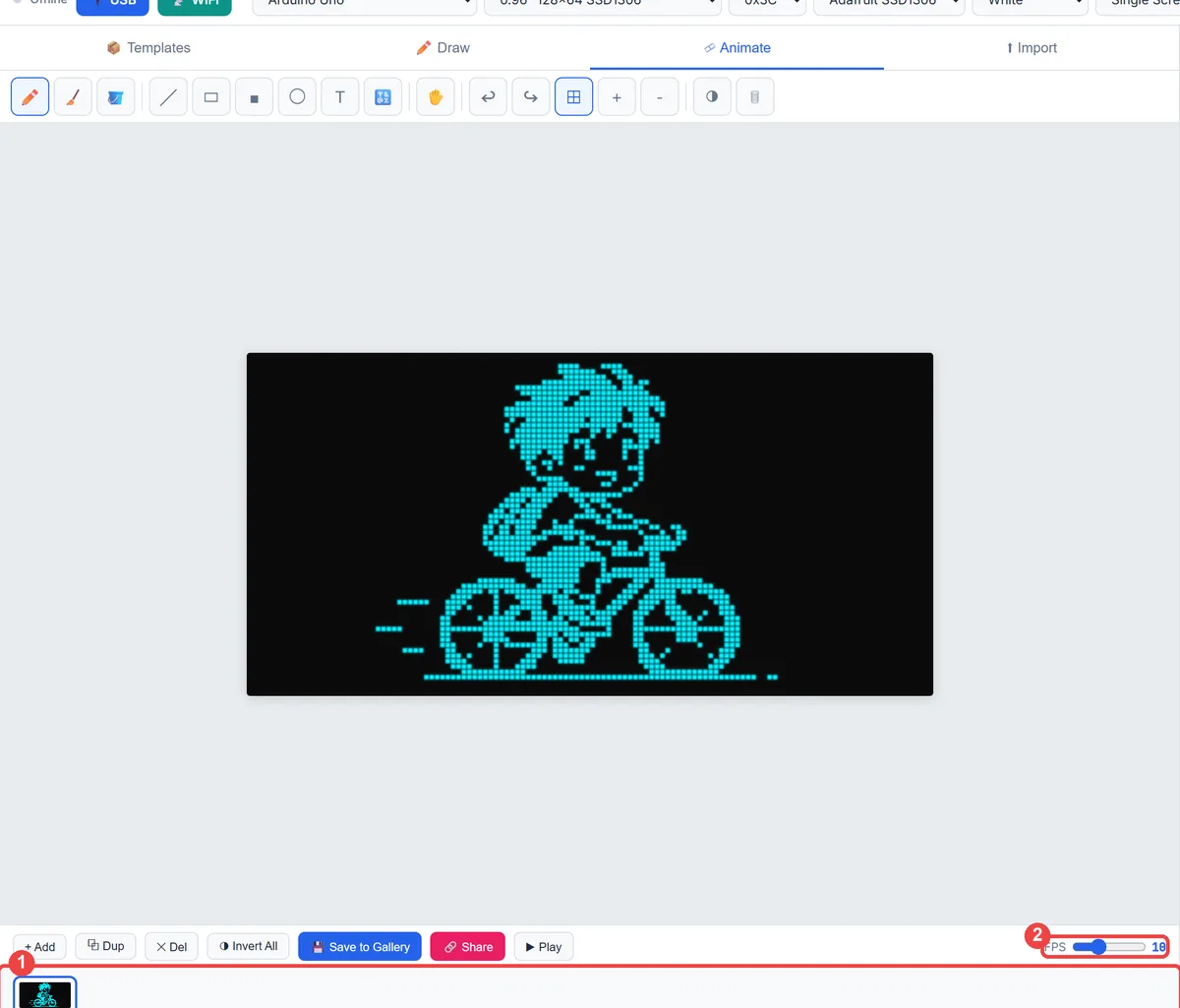Add a new animation frame
This screenshot has width=1180, height=1008.
(40, 947)
